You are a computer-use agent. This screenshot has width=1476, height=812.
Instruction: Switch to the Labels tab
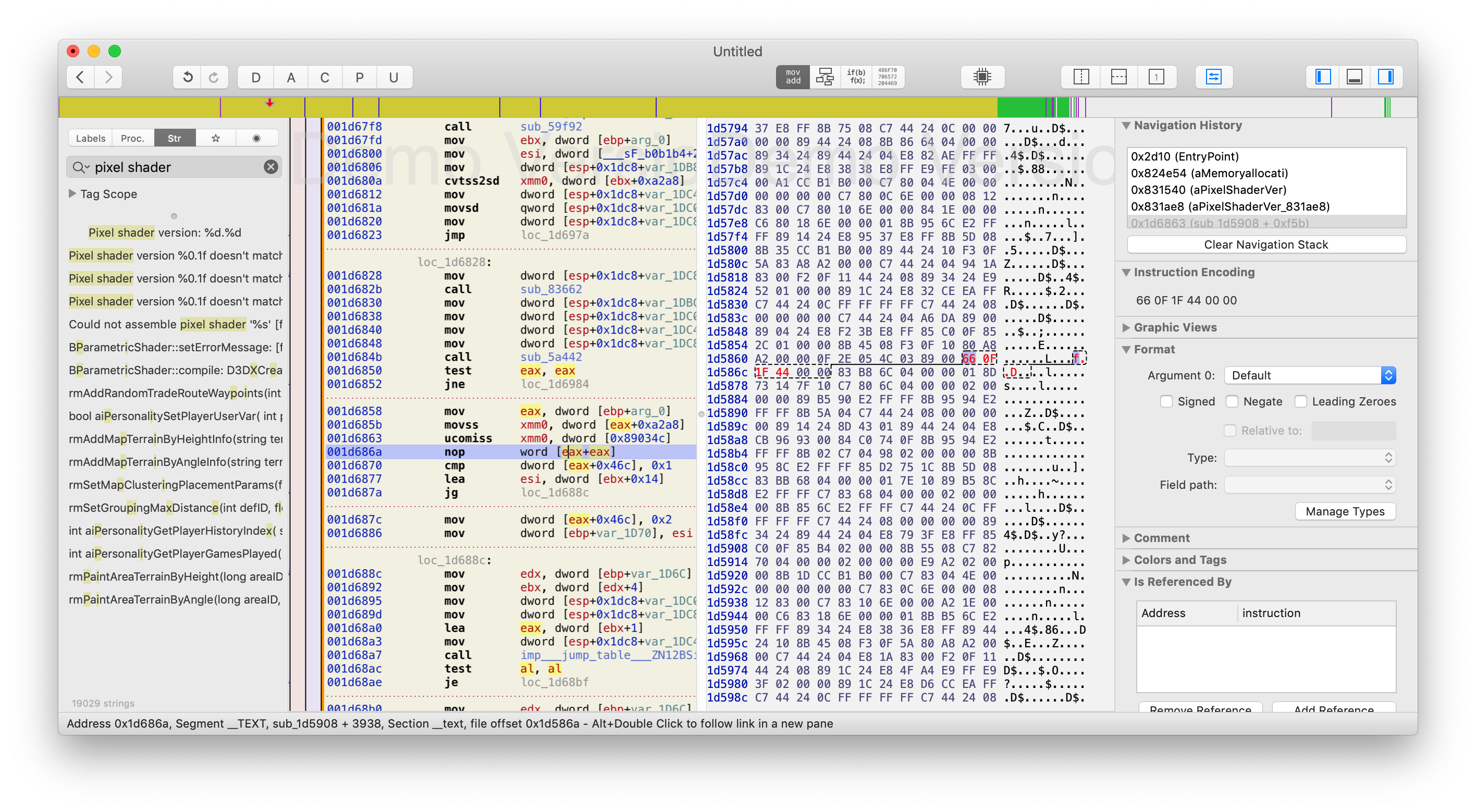pyautogui.click(x=91, y=138)
